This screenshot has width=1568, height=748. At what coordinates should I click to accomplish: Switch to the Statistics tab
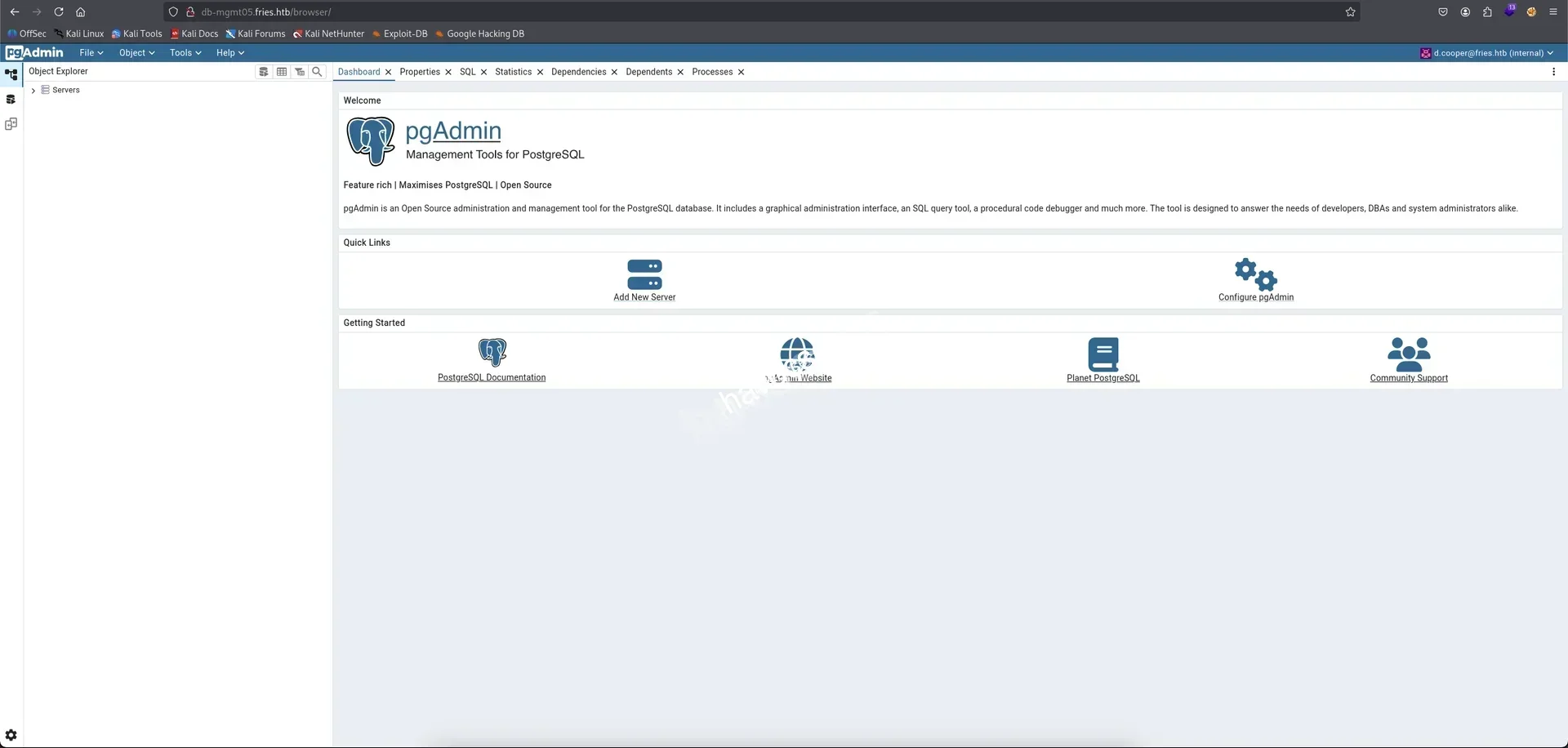(x=513, y=72)
